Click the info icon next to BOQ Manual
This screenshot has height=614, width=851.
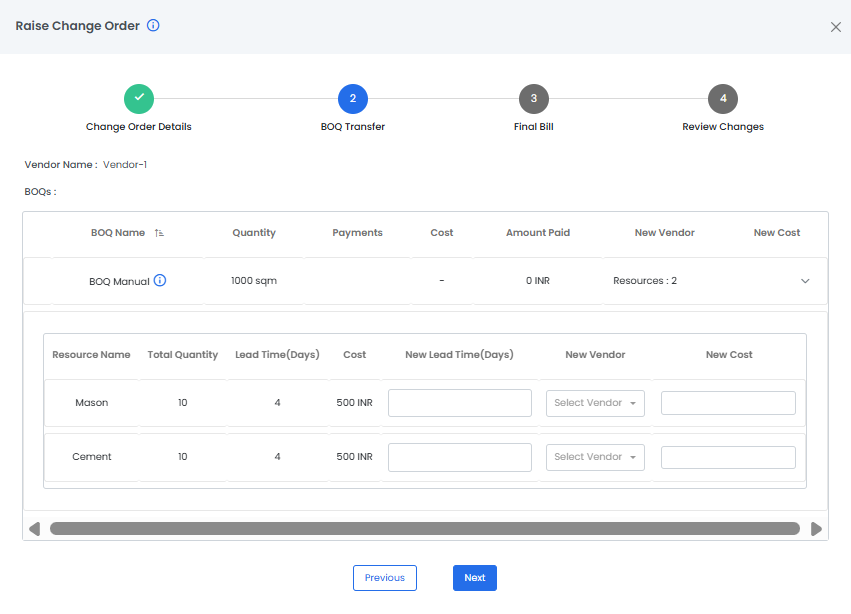click(x=160, y=281)
